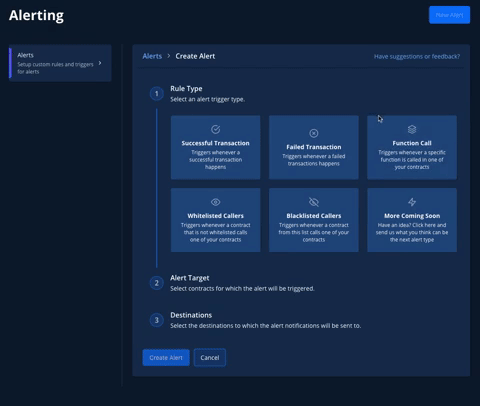Screen dimensions: 480x406
Task: Open the 'Have suggestions or feedback?' link
Action: (x=417, y=57)
